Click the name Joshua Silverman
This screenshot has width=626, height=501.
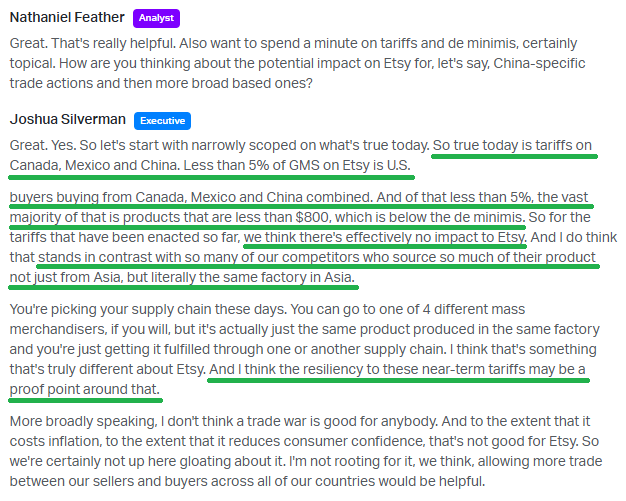click(67, 119)
